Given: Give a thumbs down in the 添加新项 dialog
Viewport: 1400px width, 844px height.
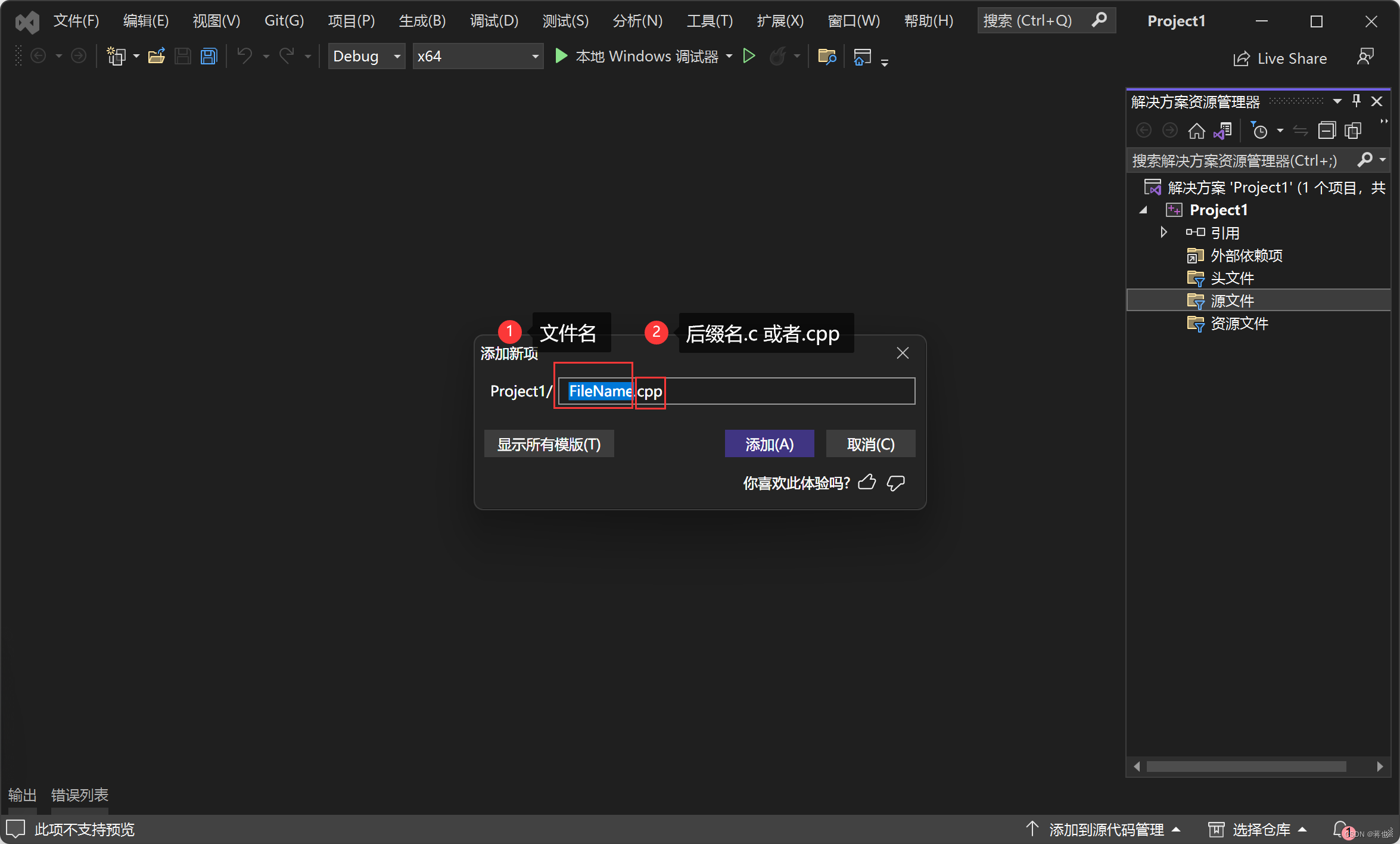Looking at the screenshot, I should pos(896,483).
